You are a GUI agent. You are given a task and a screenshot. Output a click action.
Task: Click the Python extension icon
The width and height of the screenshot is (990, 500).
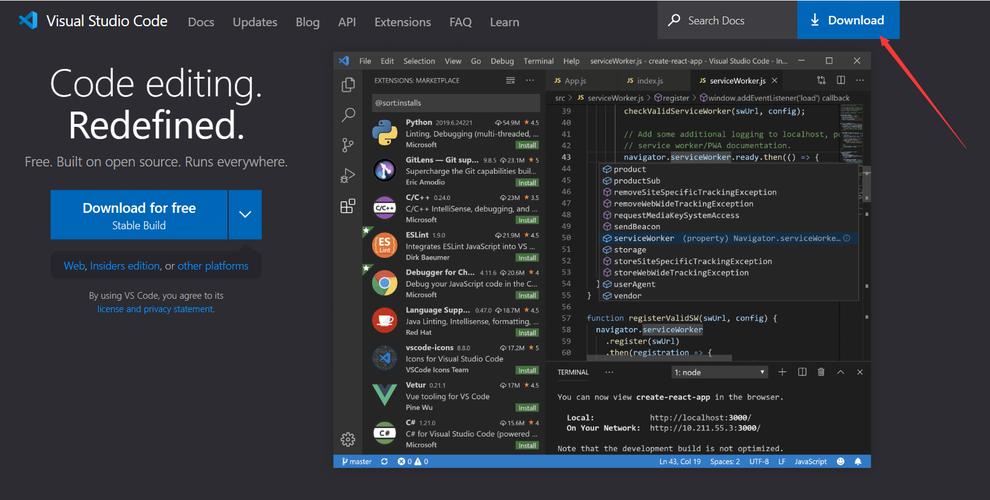pyautogui.click(x=385, y=133)
